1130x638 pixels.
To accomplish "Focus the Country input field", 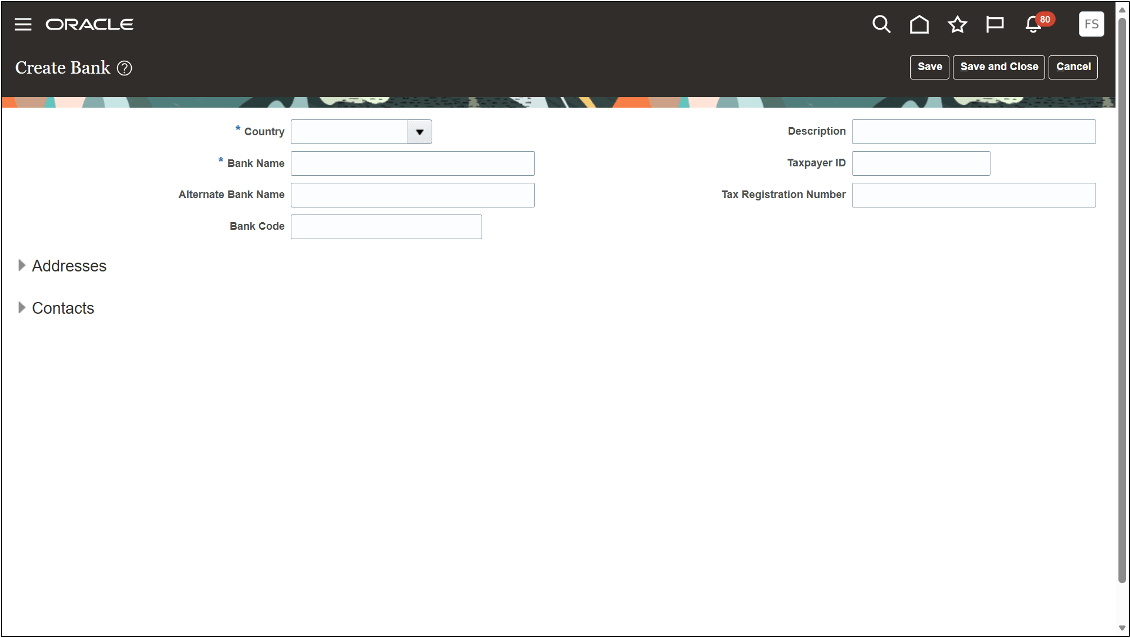I will [350, 132].
